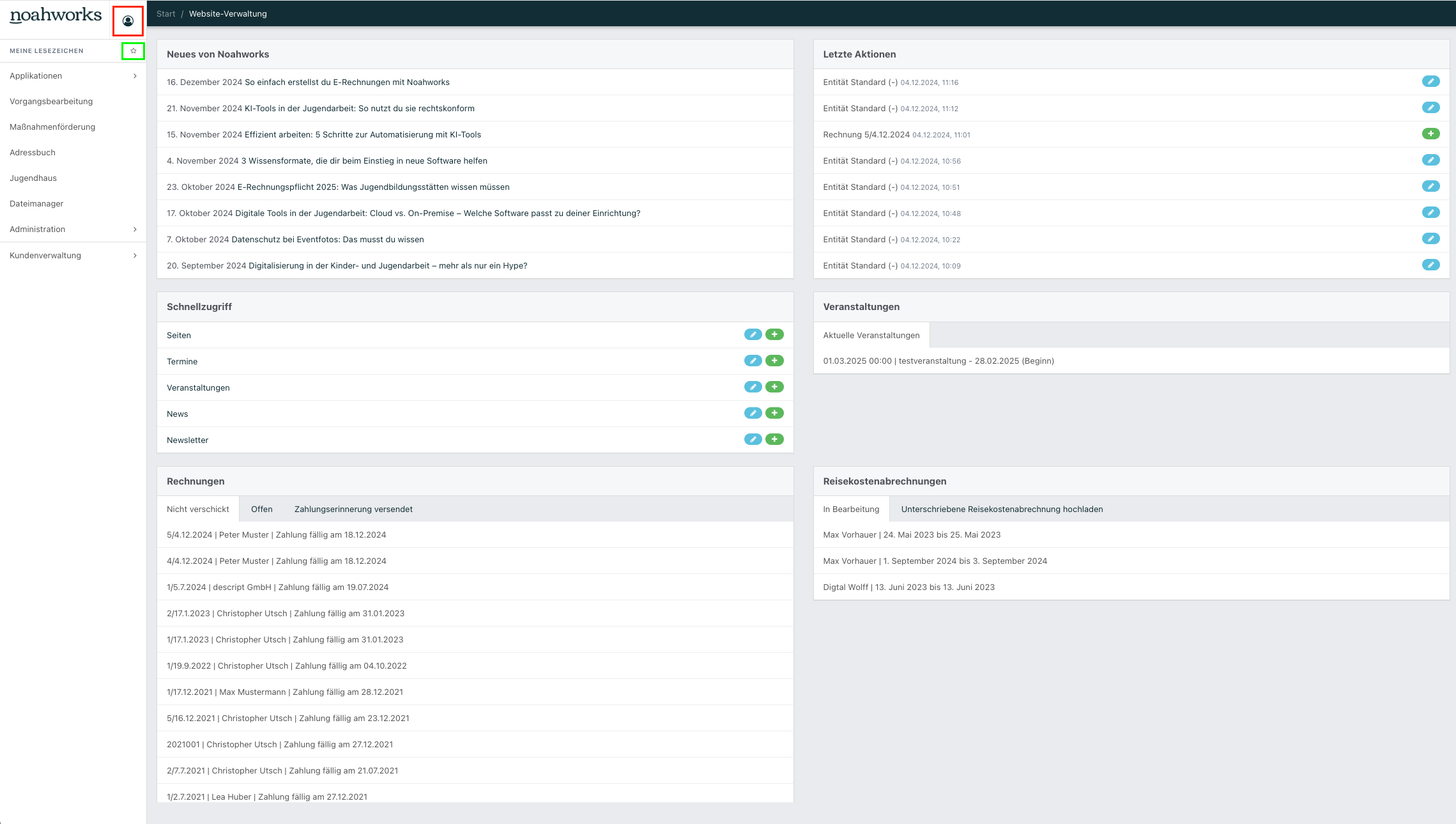Click the edit pencil for Seiten
Viewport: 1456px width, 824px height.
pyautogui.click(x=753, y=335)
